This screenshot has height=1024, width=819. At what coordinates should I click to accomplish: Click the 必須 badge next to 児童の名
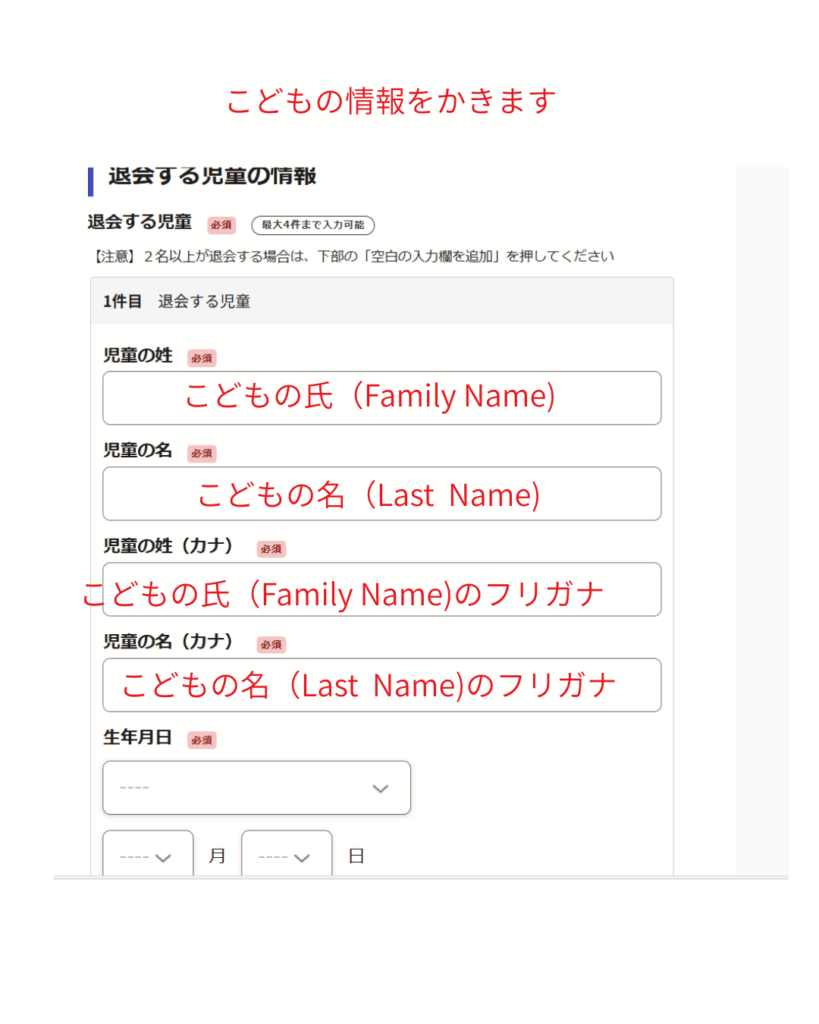click(x=202, y=453)
